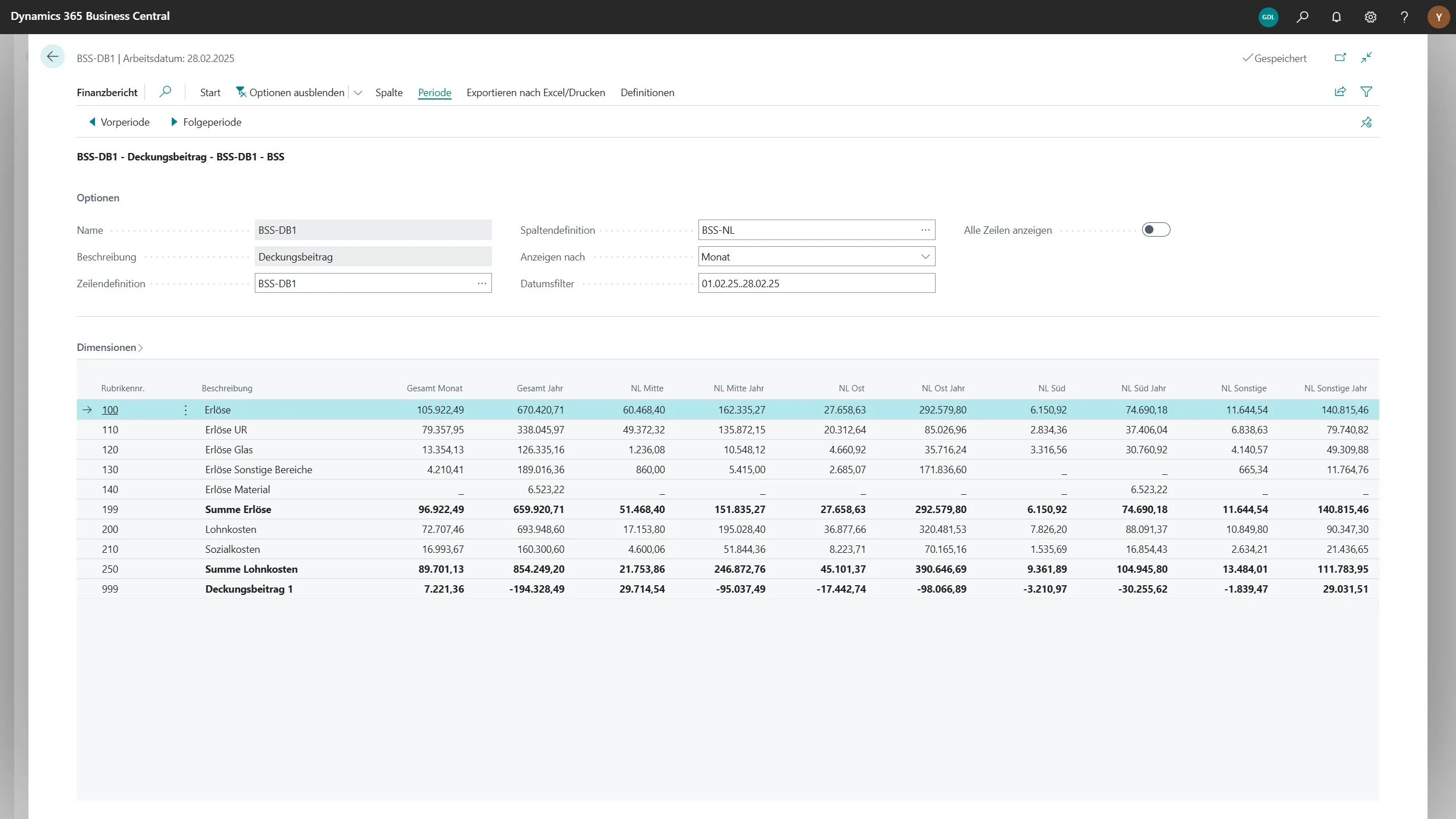Open the Spalte menu
This screenshot has width=1456, height=819.
click(388, 93)
